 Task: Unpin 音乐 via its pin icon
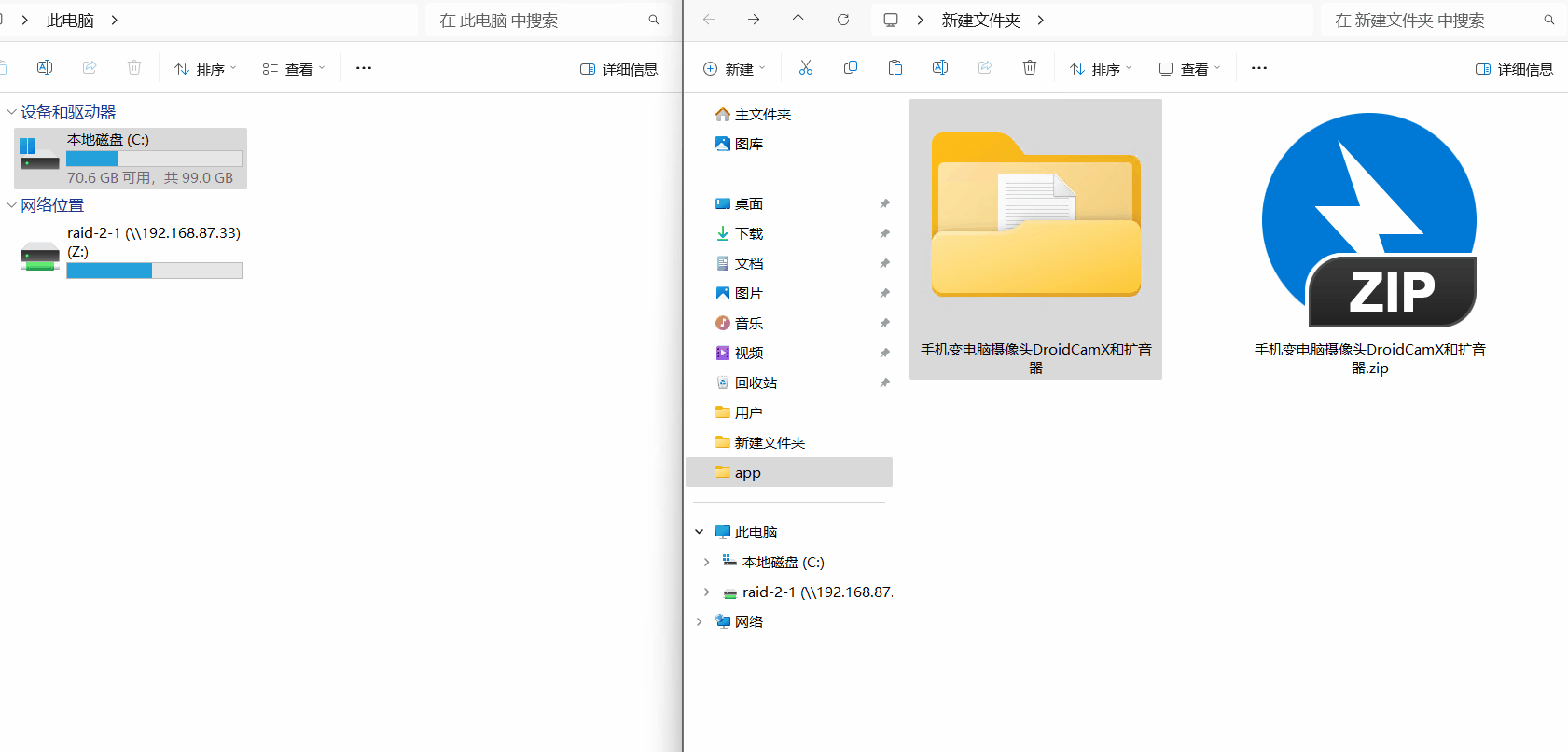[x=884, y=323]
